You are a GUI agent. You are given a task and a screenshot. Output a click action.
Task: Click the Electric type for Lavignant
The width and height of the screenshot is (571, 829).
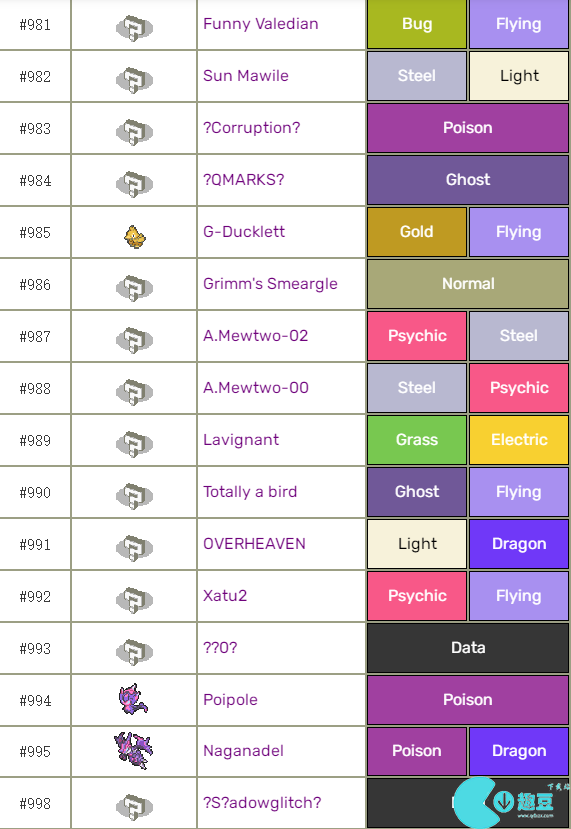point(519,439)
